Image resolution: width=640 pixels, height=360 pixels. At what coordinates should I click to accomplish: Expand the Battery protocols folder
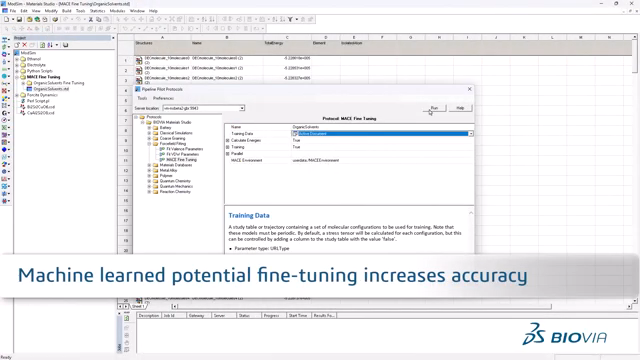pyautogui.click(x=149, y=128)
